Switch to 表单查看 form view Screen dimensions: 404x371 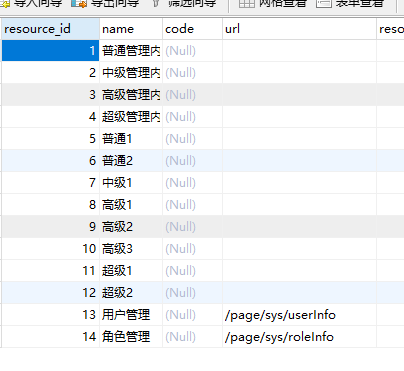[350, 3]
